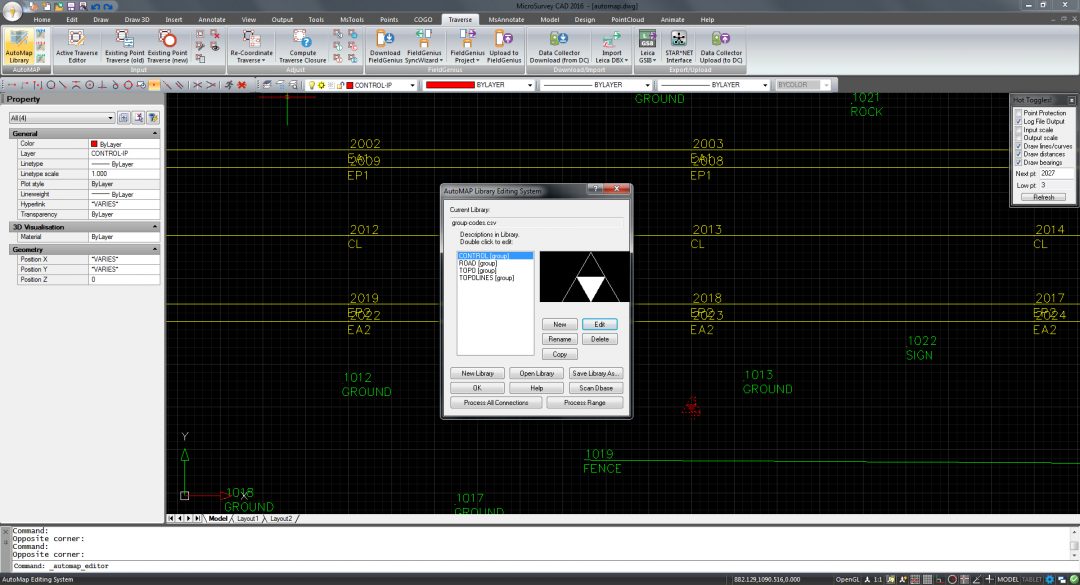Viewport: 1080px width, 585px height.
Task: Collapse the General property section
Action: (155, 133)
